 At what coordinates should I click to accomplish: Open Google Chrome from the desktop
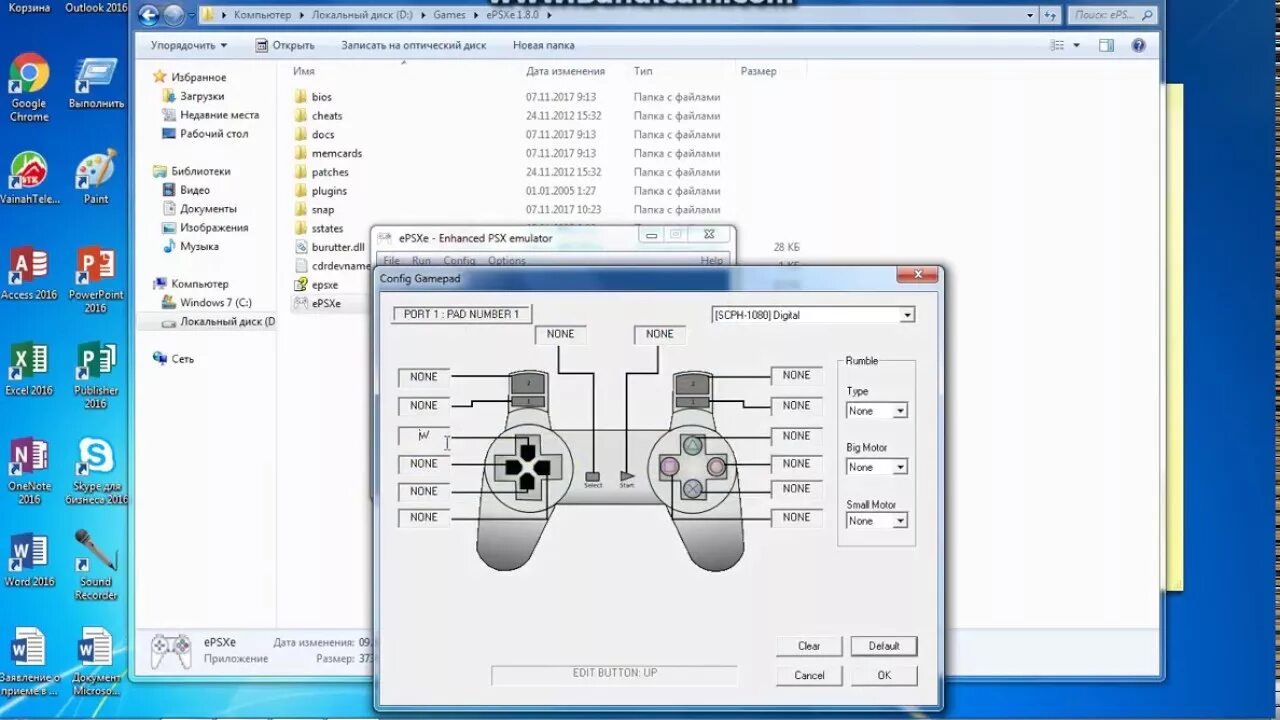[x=29, y=88]
